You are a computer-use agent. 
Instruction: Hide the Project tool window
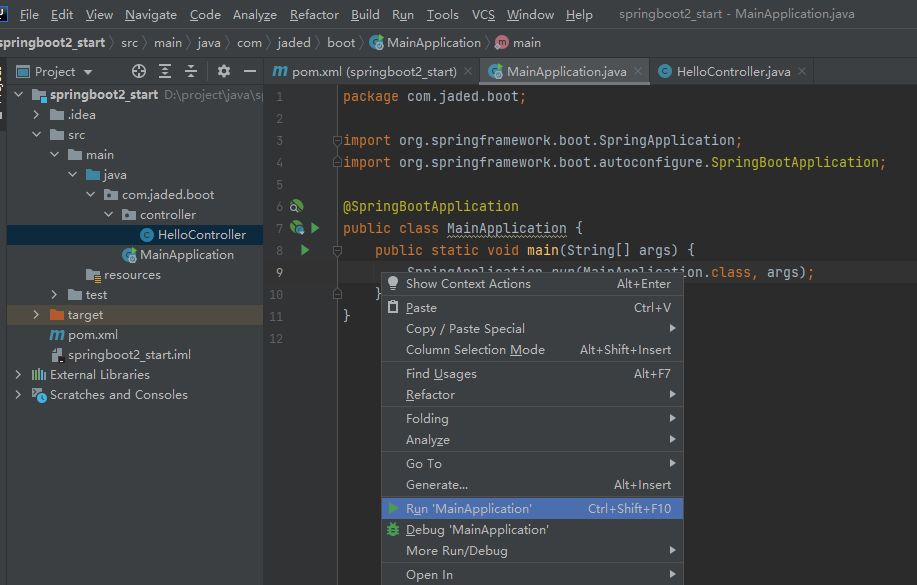[x=248, y=71]
